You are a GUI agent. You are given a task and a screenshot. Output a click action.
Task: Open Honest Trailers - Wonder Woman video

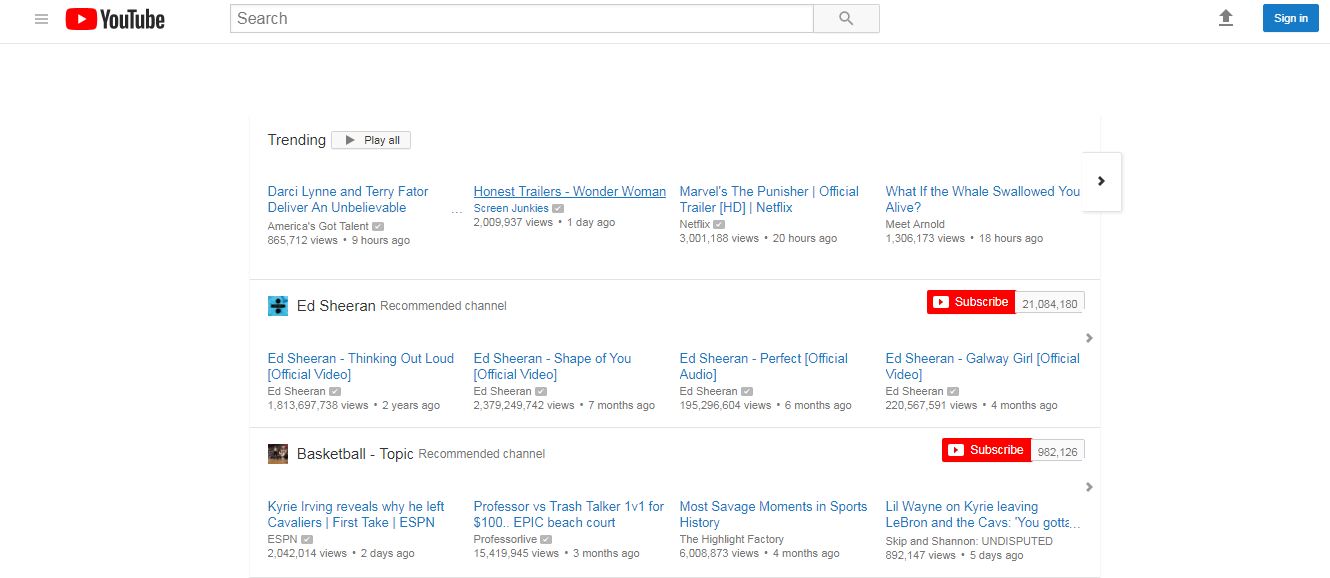570,191
